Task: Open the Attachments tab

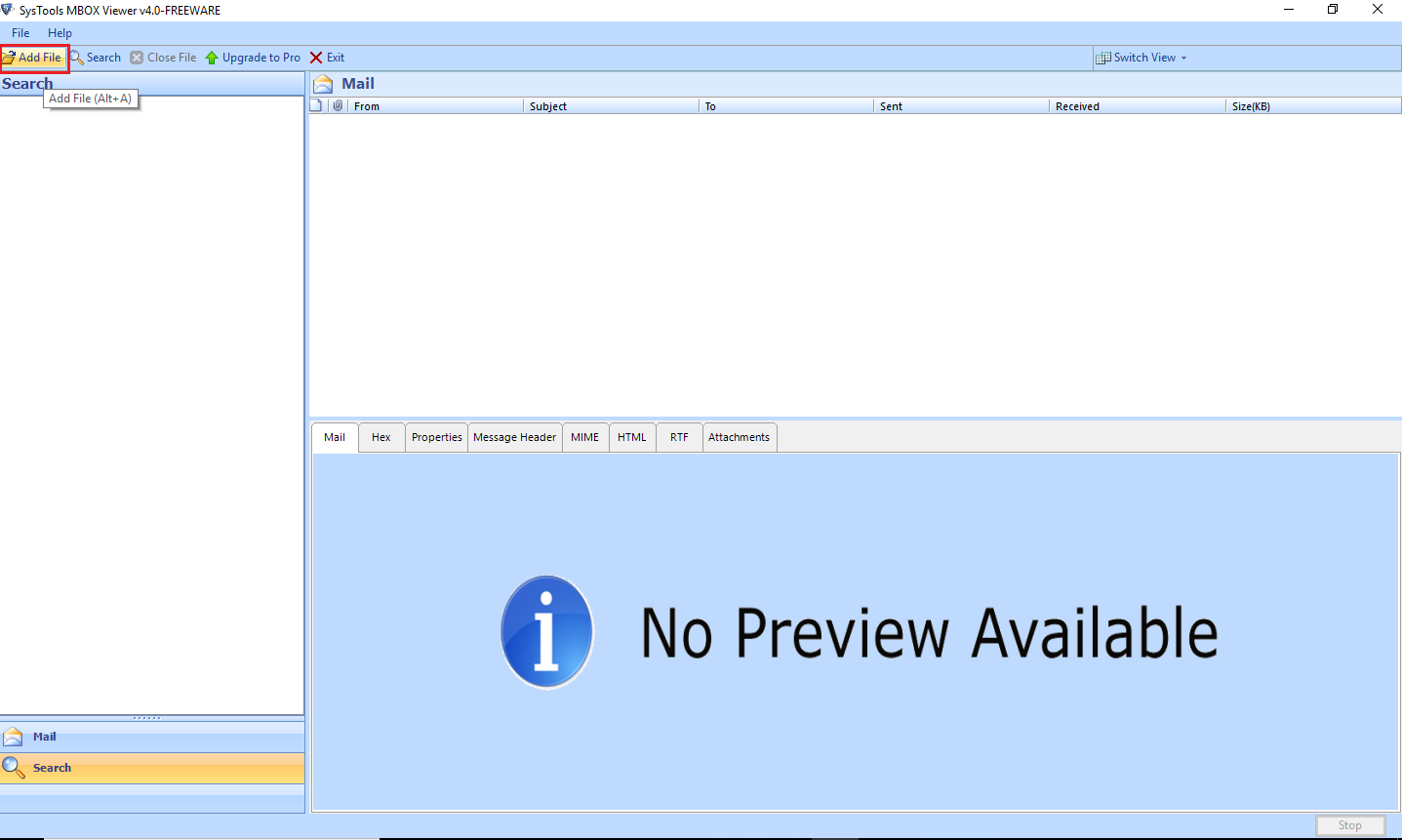Action: click(739, 437)
